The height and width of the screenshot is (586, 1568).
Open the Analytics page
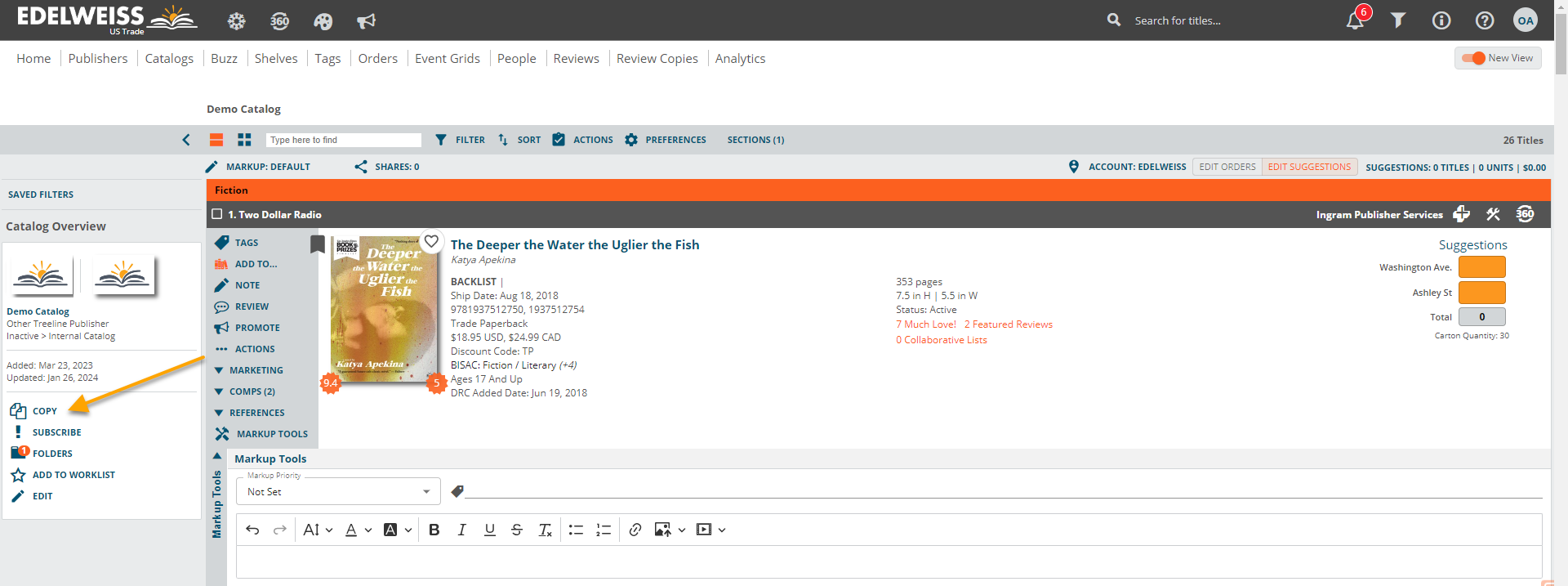(741, 58)
